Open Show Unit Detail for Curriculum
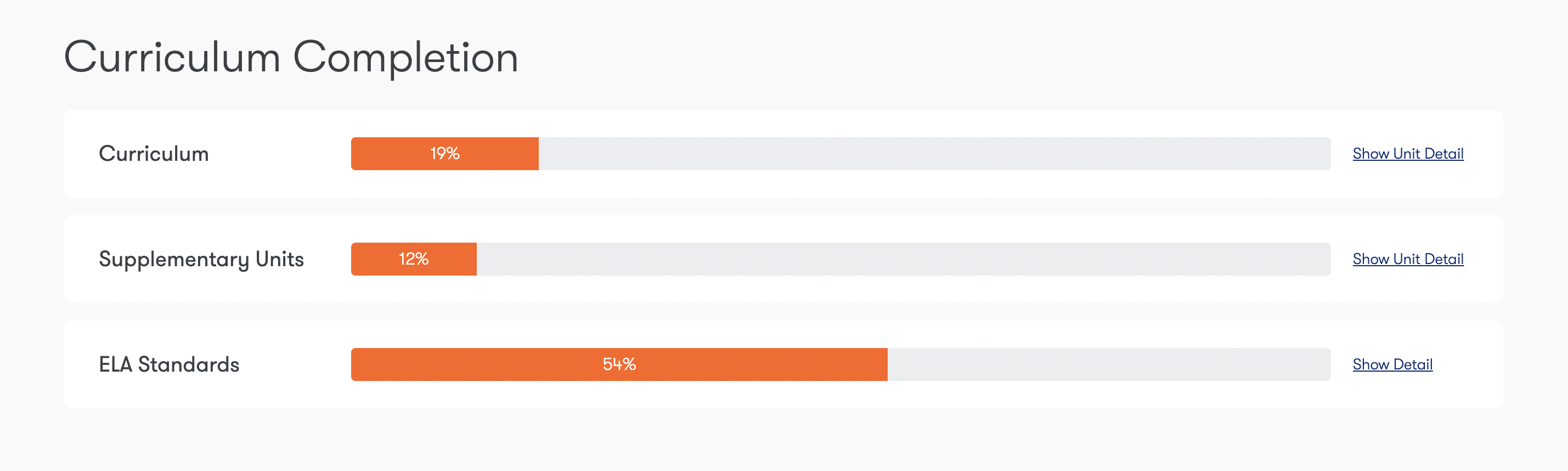1568x471 pixels. pyautogui.click(x=1408, y=154)
